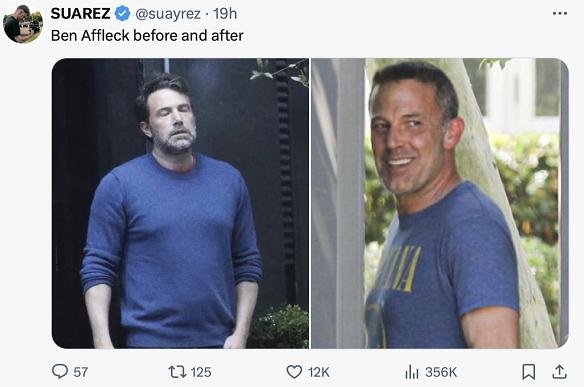Screen dimensions: 584x387
Task: Click the share upload icon
Action: 559,372
